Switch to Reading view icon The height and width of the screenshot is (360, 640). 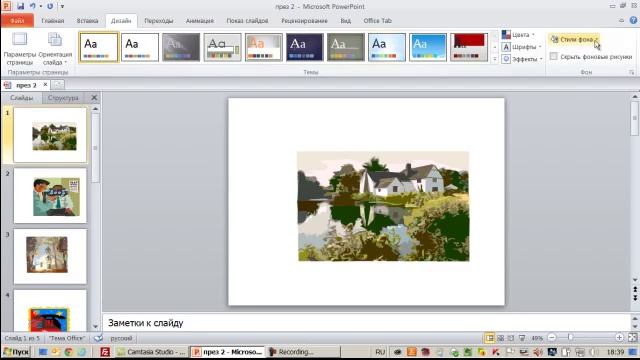[x=511, y=338]
